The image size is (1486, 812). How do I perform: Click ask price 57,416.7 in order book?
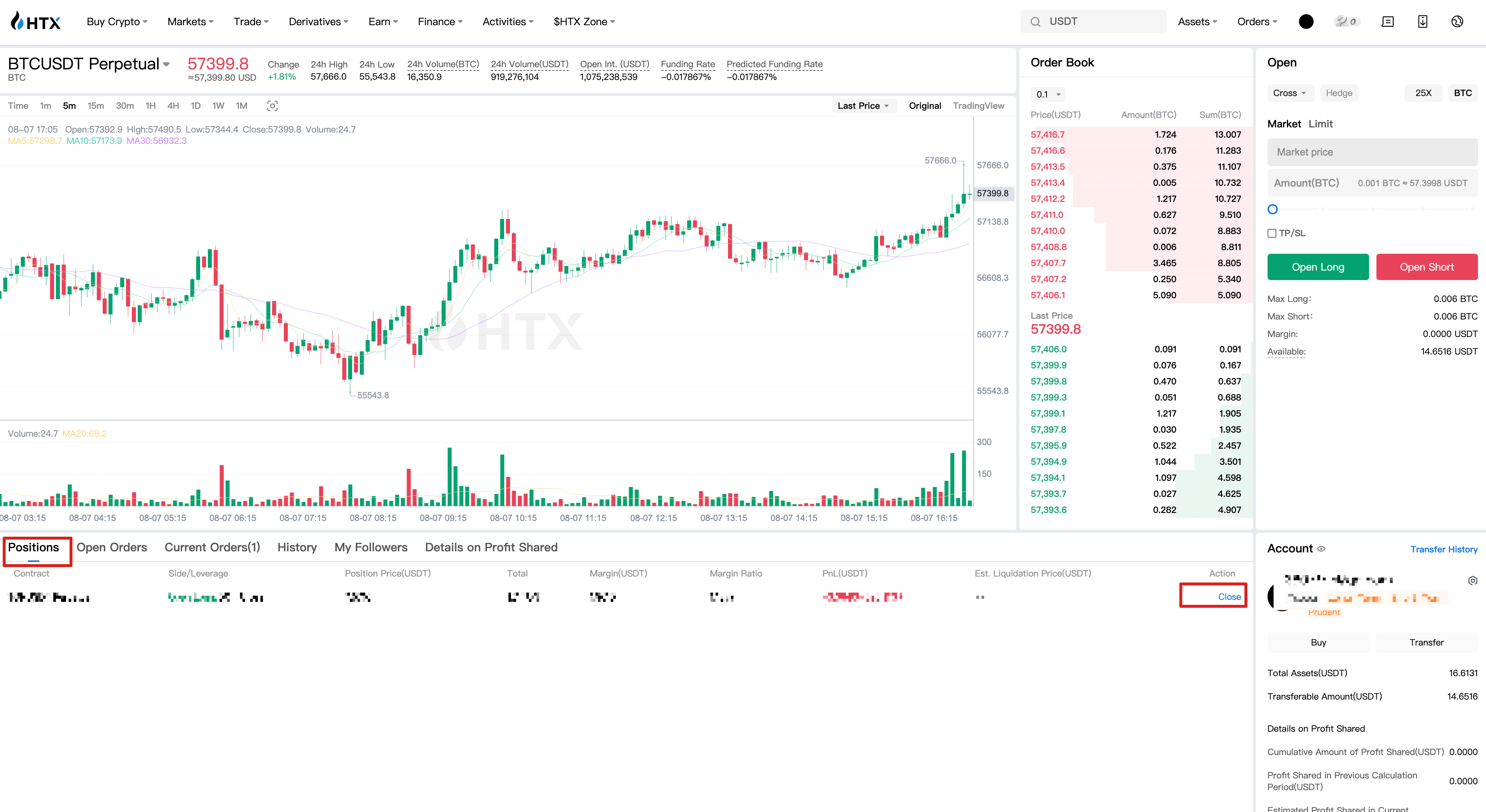(x=1048, y=134)
